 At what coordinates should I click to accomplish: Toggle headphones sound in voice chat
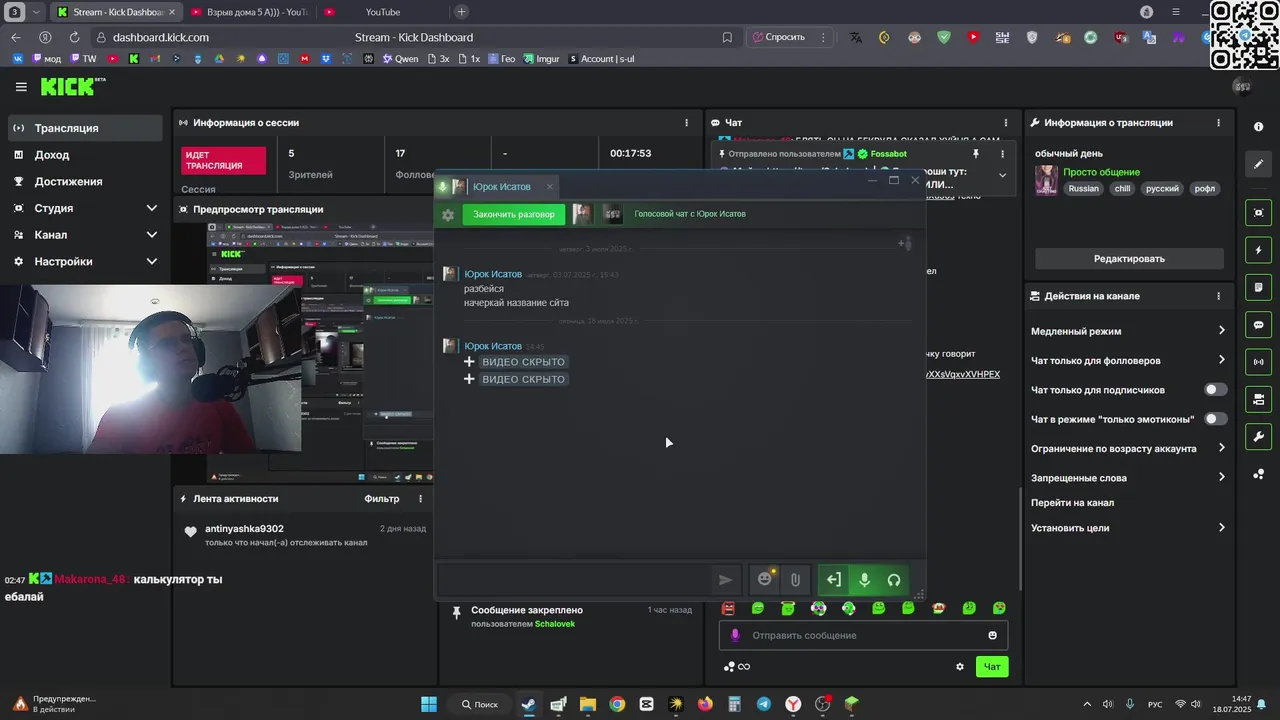pos(894,580)
